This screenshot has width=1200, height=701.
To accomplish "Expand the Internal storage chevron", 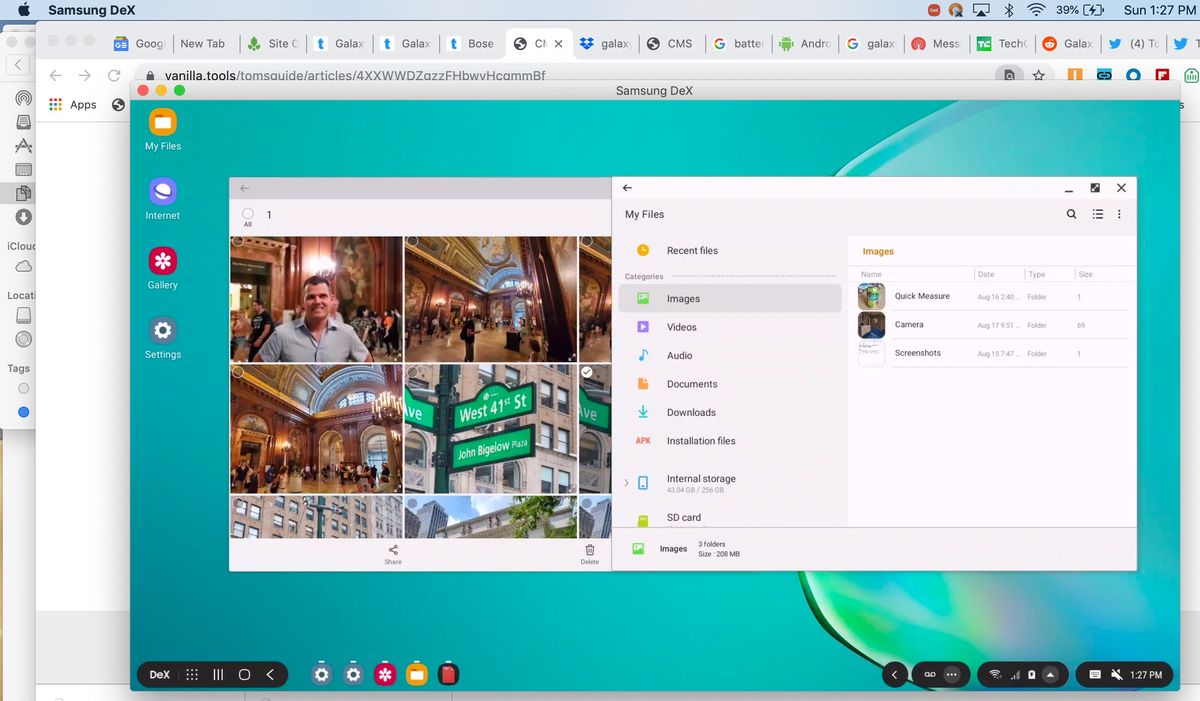I will pos(626,483).
